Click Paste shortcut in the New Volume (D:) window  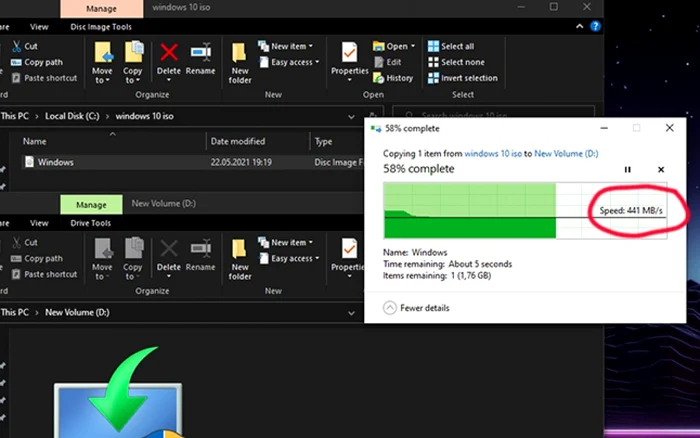click(x=44, y=274)
